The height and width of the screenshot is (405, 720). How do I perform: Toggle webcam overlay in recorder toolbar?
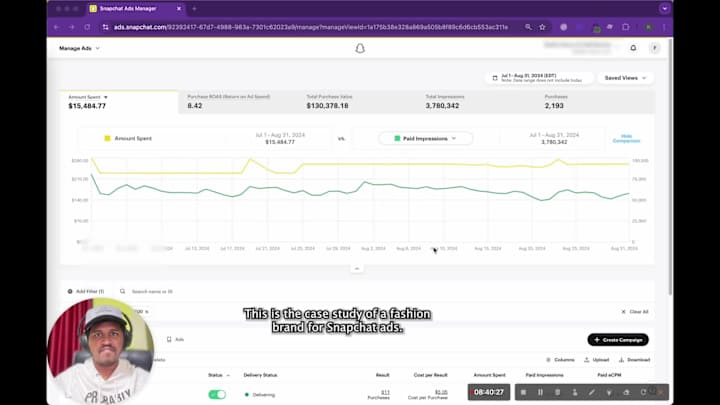574,392
